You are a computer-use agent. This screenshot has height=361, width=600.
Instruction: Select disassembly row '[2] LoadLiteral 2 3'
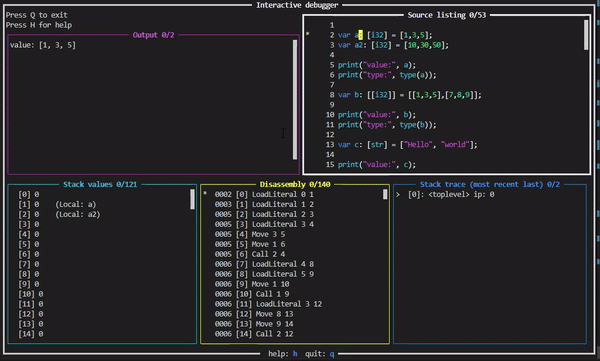coord(264,214)
